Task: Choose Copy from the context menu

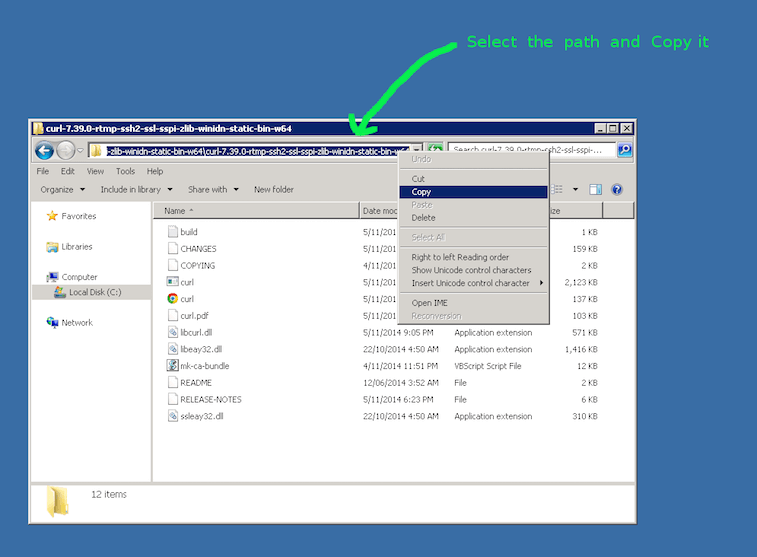Action: pos(421,192)
